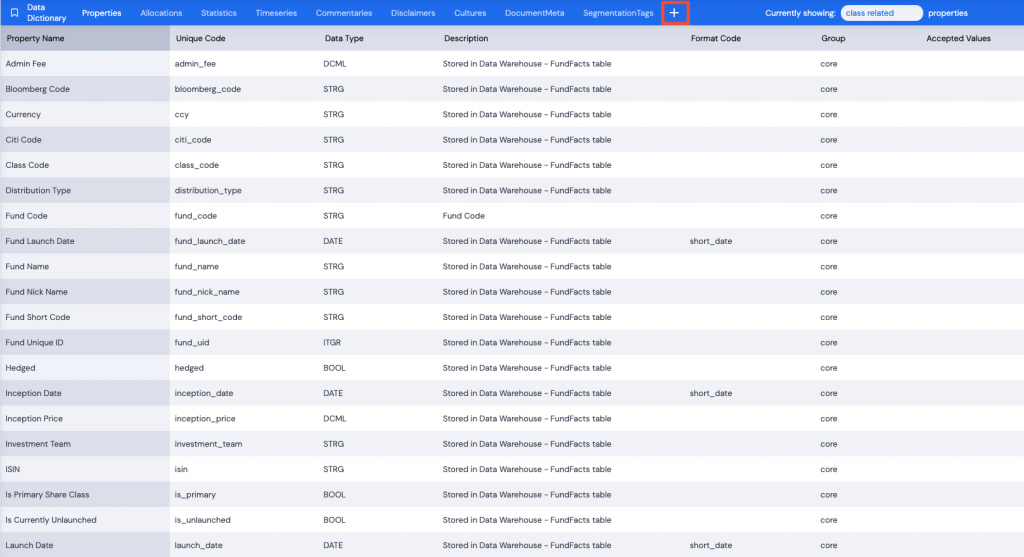
Task: Click the Investment Team property name
Action: click(x=38, y=444)
